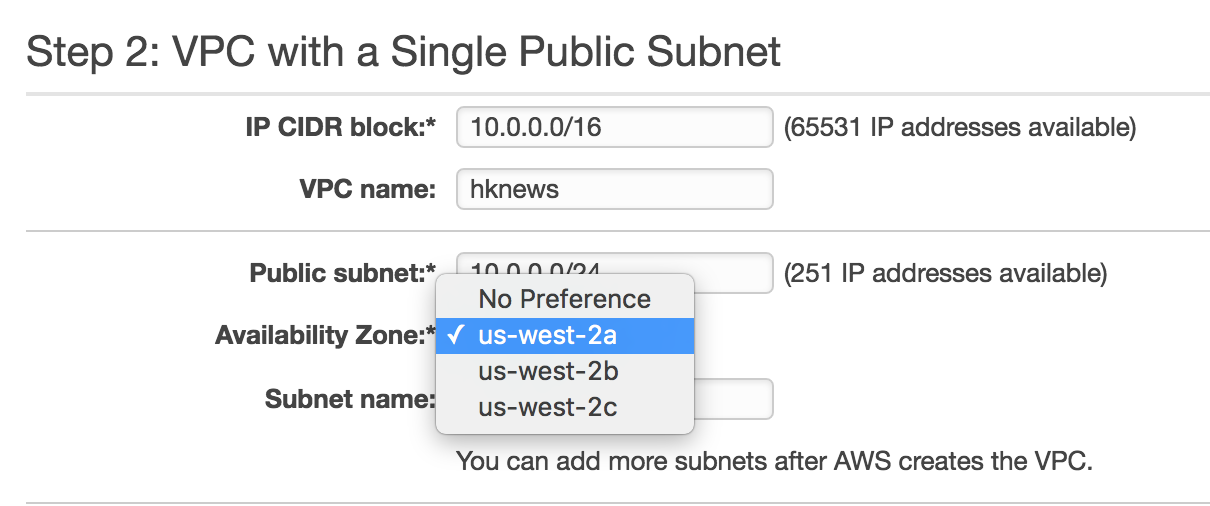Click the Step 2 page heading
Image resolution: width=1210 pixels, height=506 pixels.
pos(403,50)
